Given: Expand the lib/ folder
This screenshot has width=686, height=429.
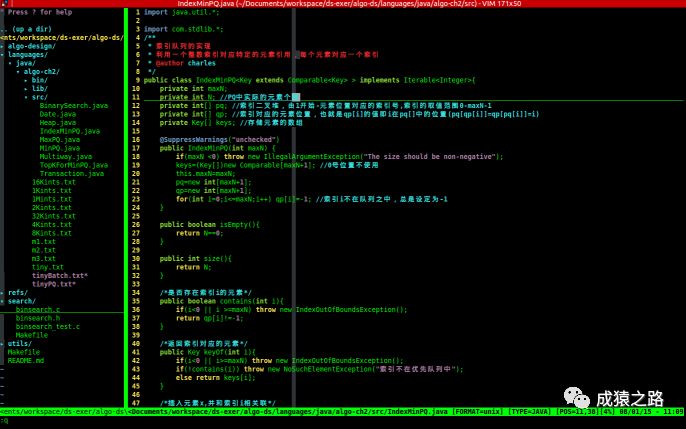Looking at the screenshot, I should tap(39, 88).
